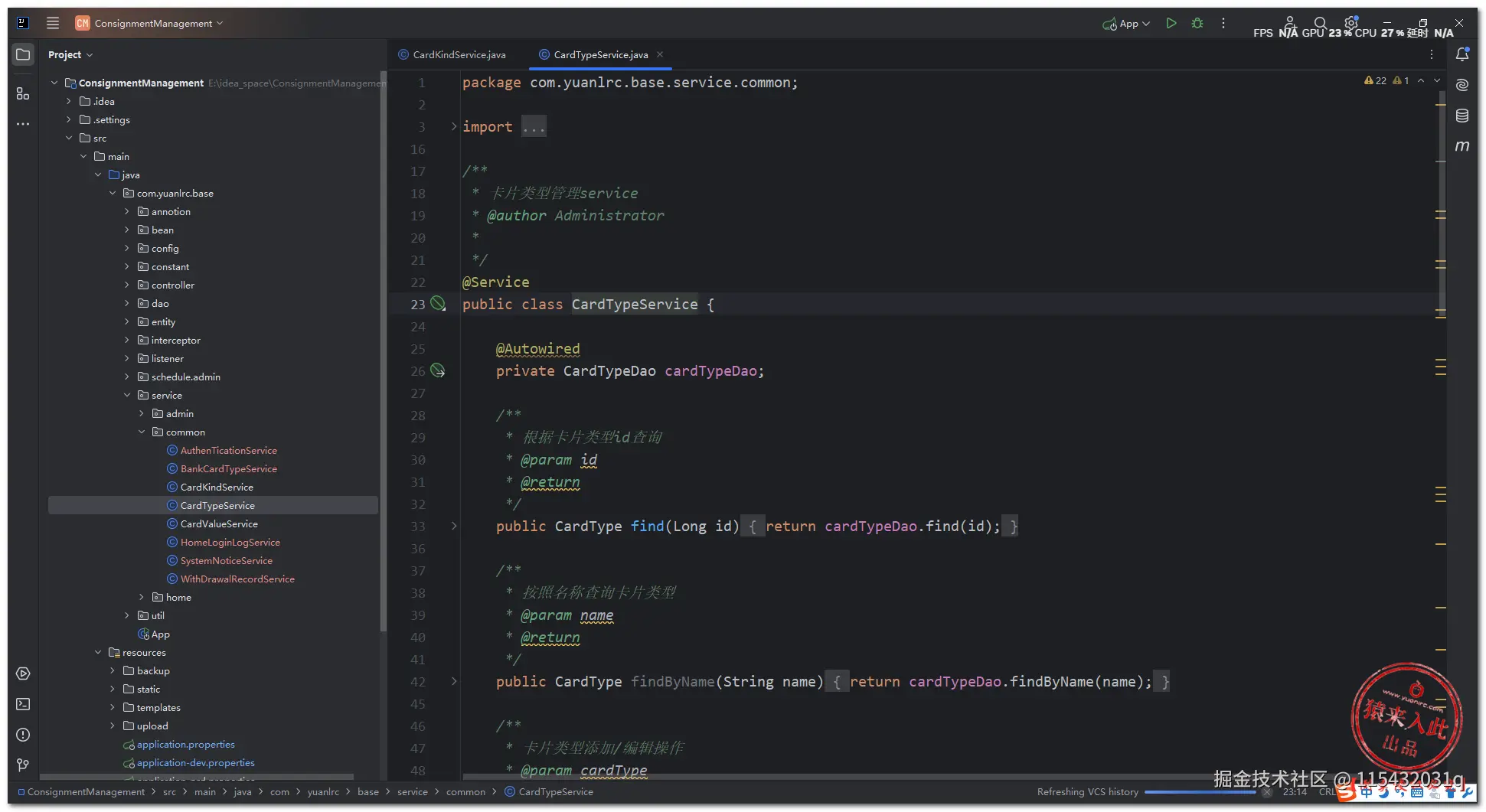The width and height of the screenshot is (1486, 812).
Task: Open more run actions menu
Action: click(x=1223, y=24)
